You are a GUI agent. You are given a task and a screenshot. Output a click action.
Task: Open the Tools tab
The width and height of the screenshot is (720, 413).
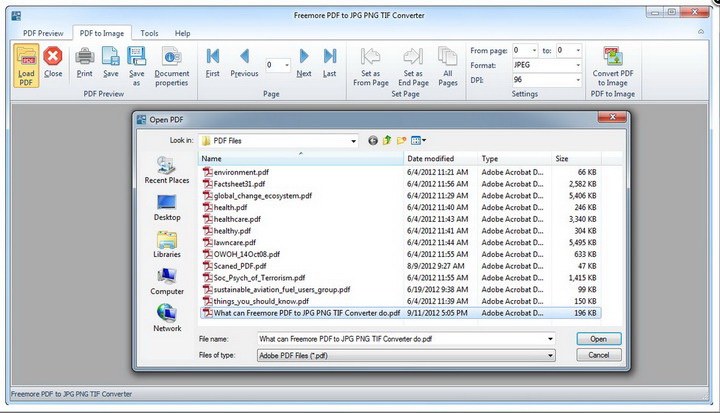(x=149, y=33)
